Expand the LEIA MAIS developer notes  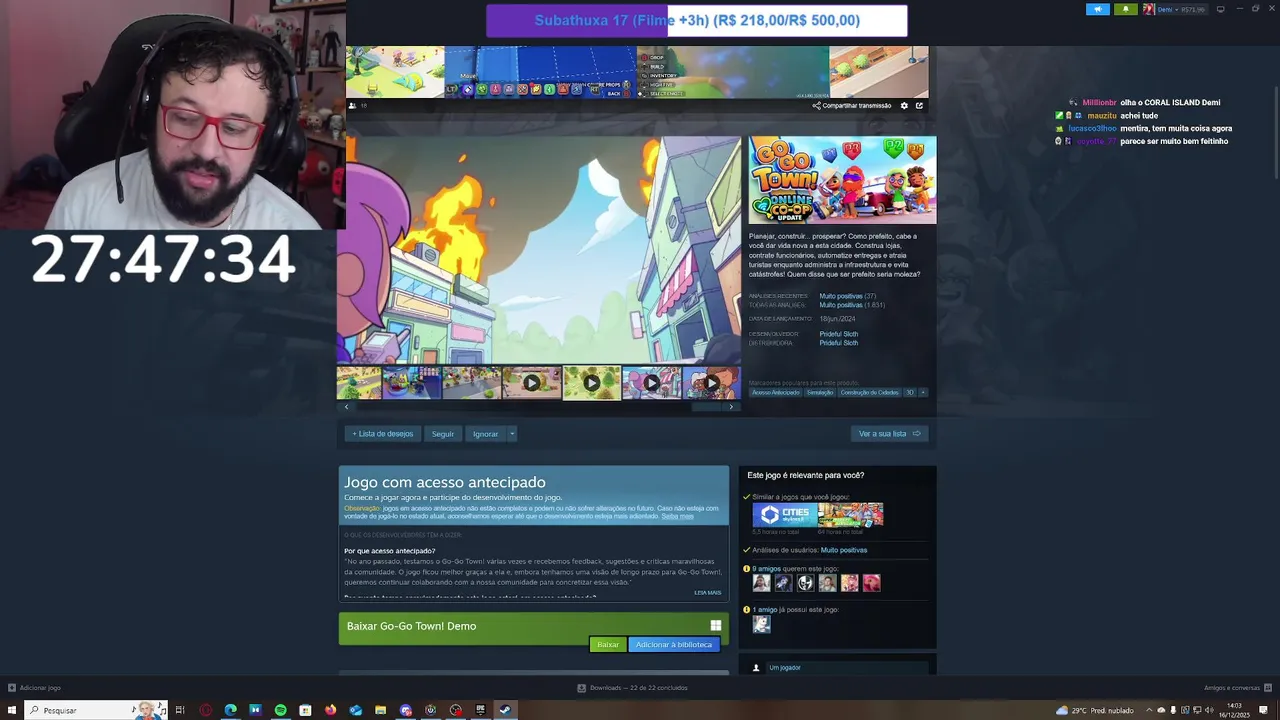pyautogui.click(x=707, y=592)
